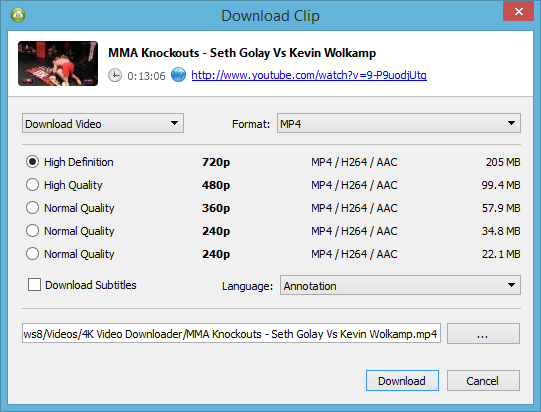This screenshot has height=412, width=541.
Task: Click the '22.1 MB' file size
Action: tap(501, 254)
